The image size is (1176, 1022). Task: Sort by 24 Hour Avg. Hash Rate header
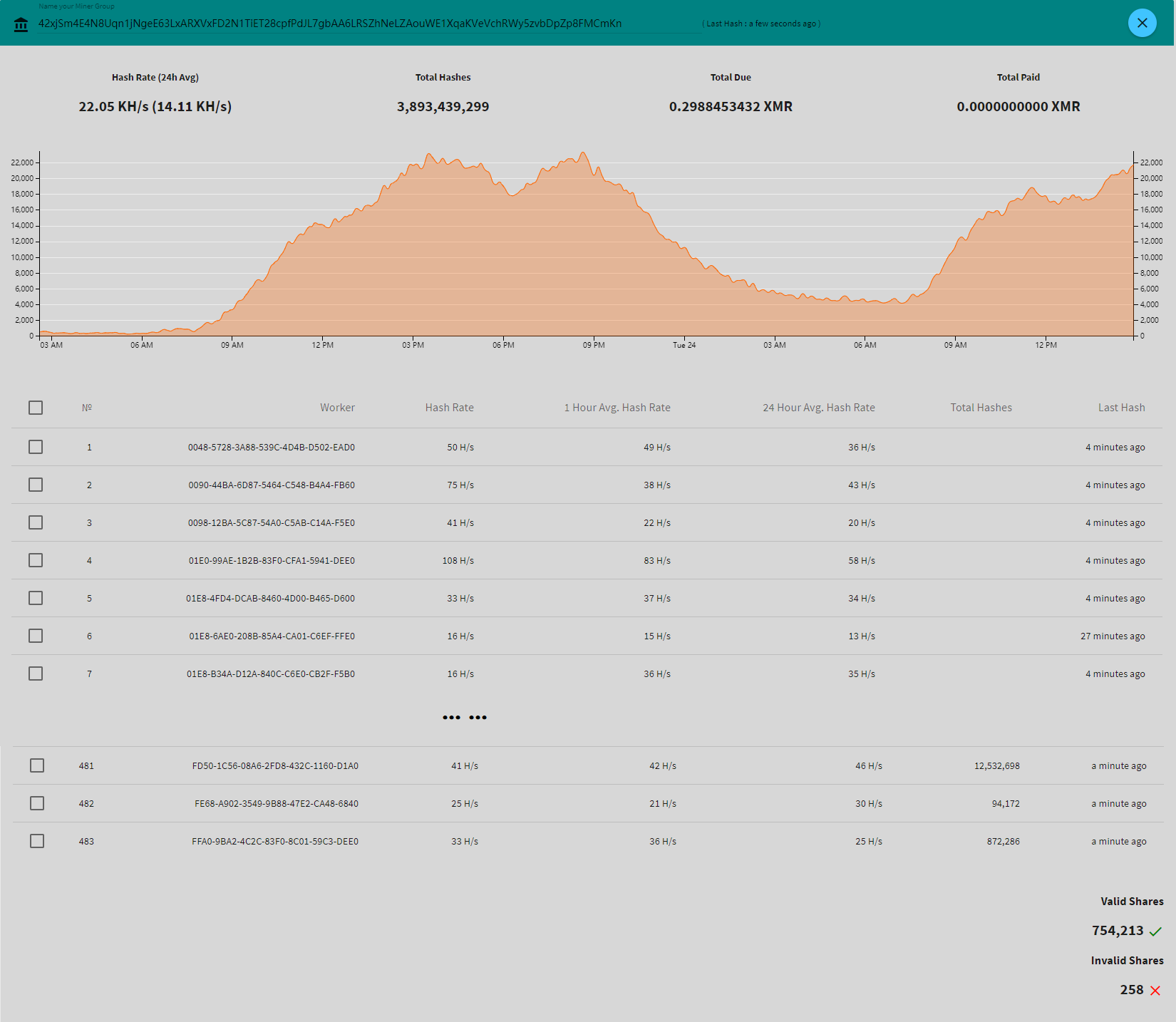pyautogui.click(x=818, y=408)
